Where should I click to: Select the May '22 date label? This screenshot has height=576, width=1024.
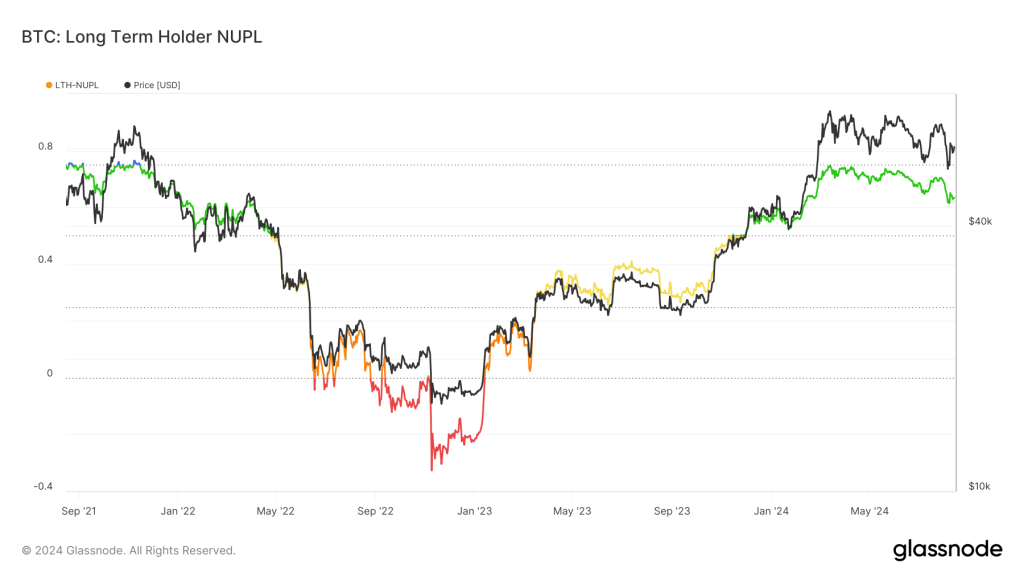coord(274,511)
